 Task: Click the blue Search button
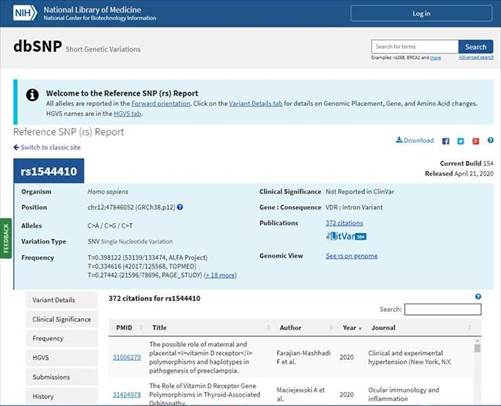[476, 47]
